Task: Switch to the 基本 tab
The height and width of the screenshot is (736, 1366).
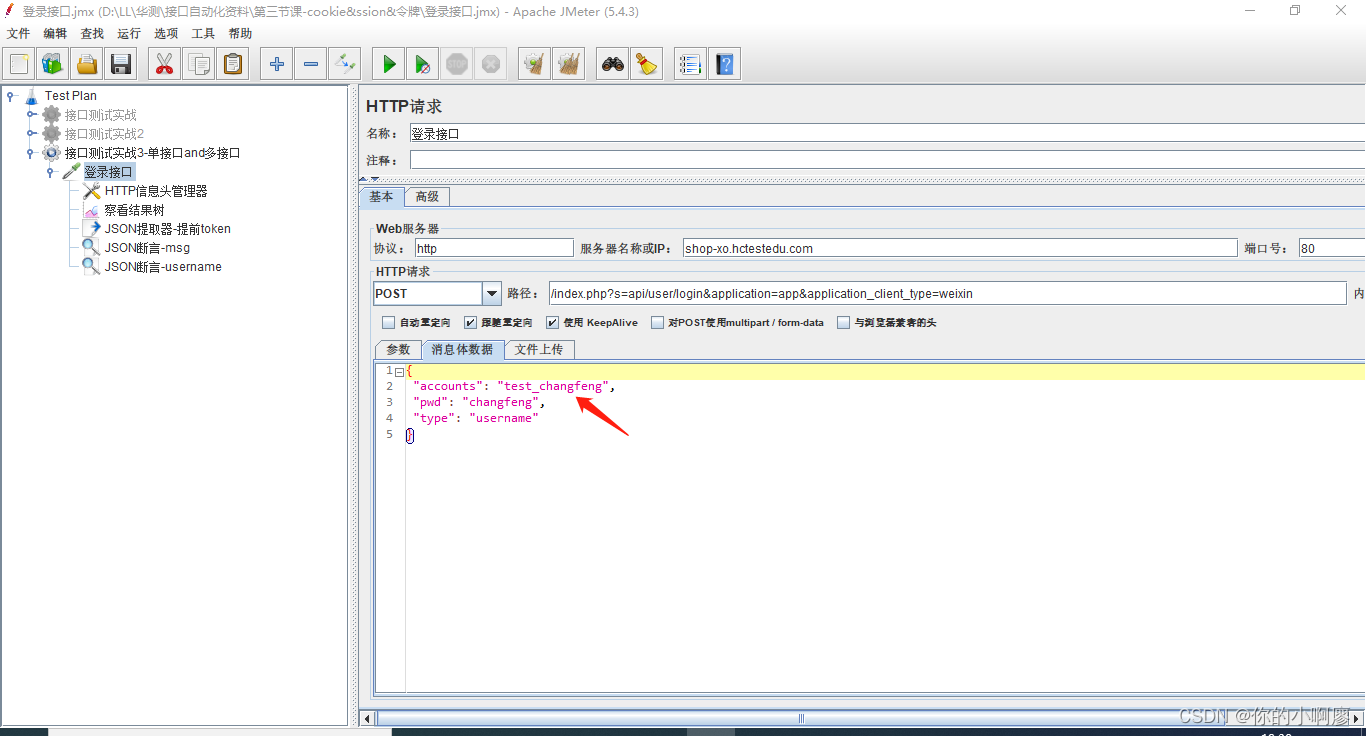Action: tap(382, 197)
